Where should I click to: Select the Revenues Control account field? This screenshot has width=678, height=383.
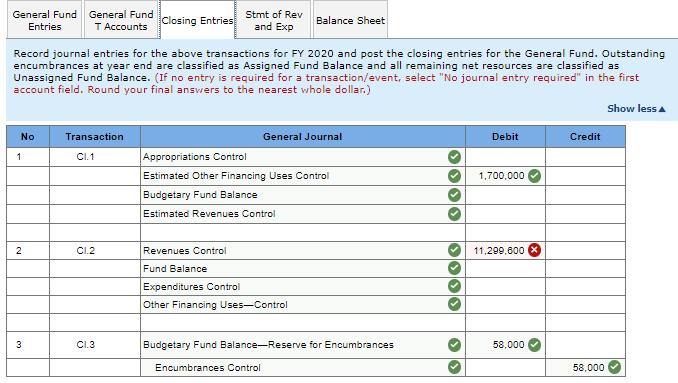[x=303, y=251]
